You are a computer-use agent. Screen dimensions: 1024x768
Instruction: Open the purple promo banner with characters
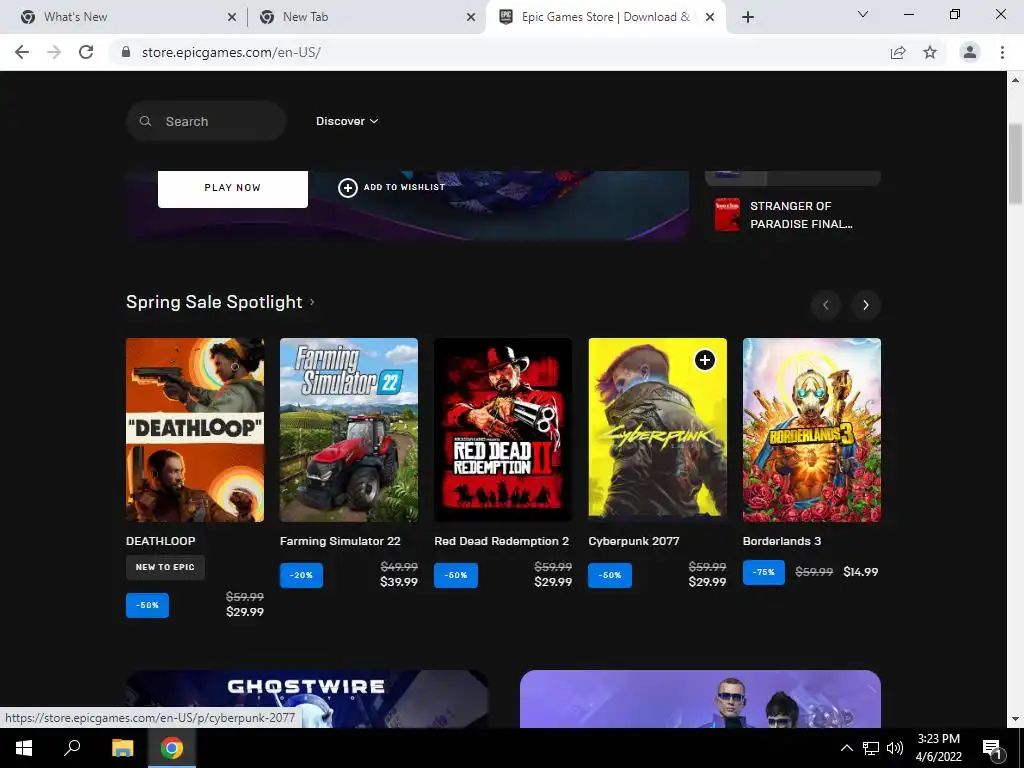click(x=700, y=699)
